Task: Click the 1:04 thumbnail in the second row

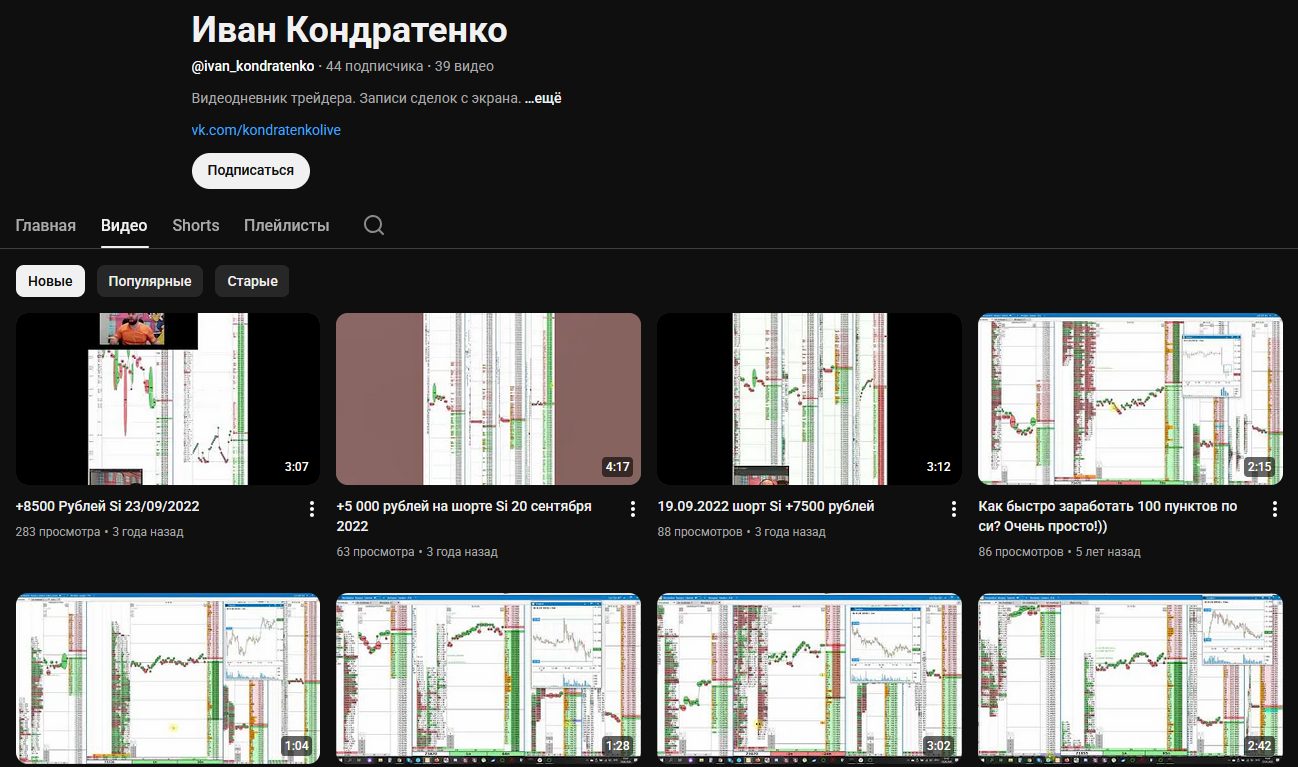Action: tap(167, 678)
